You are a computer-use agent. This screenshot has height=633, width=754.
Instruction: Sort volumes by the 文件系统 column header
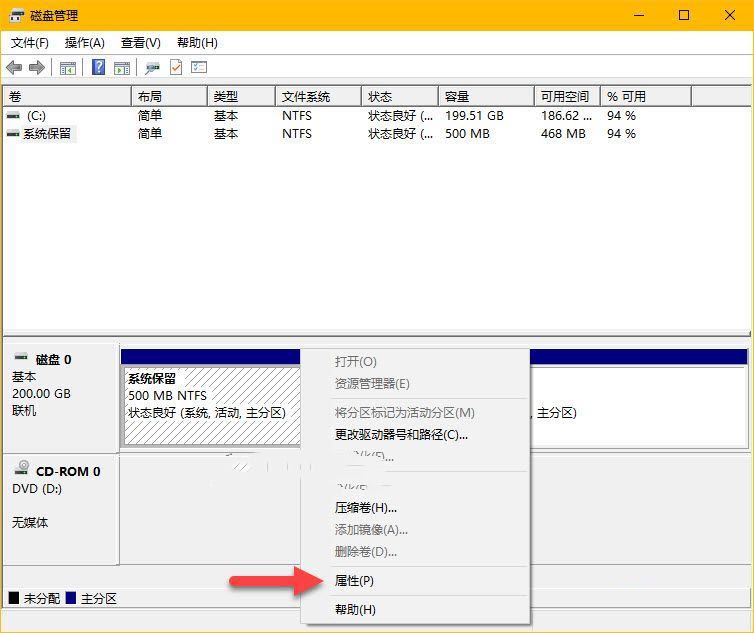[306, 97]
